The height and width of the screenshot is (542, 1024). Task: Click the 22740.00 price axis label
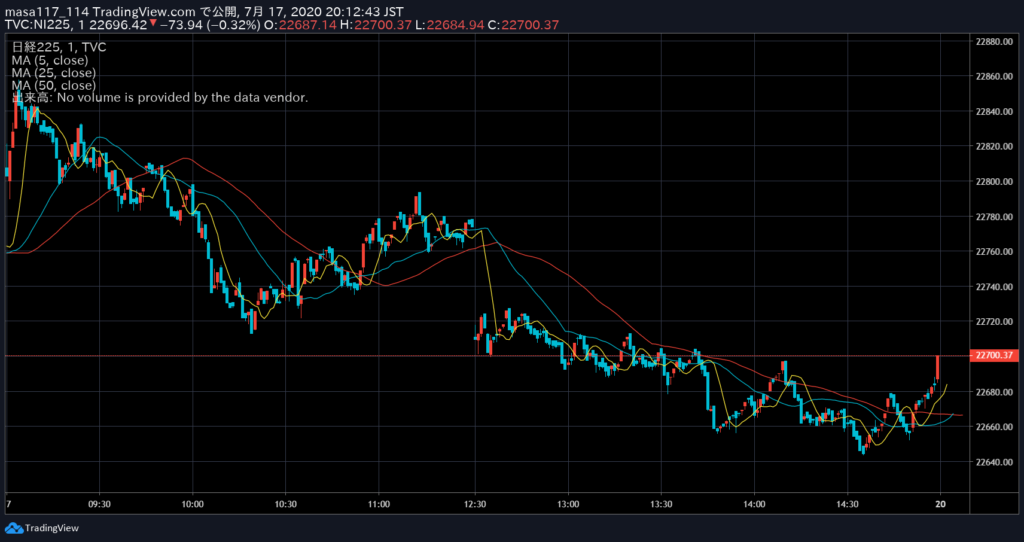[994, 287]
